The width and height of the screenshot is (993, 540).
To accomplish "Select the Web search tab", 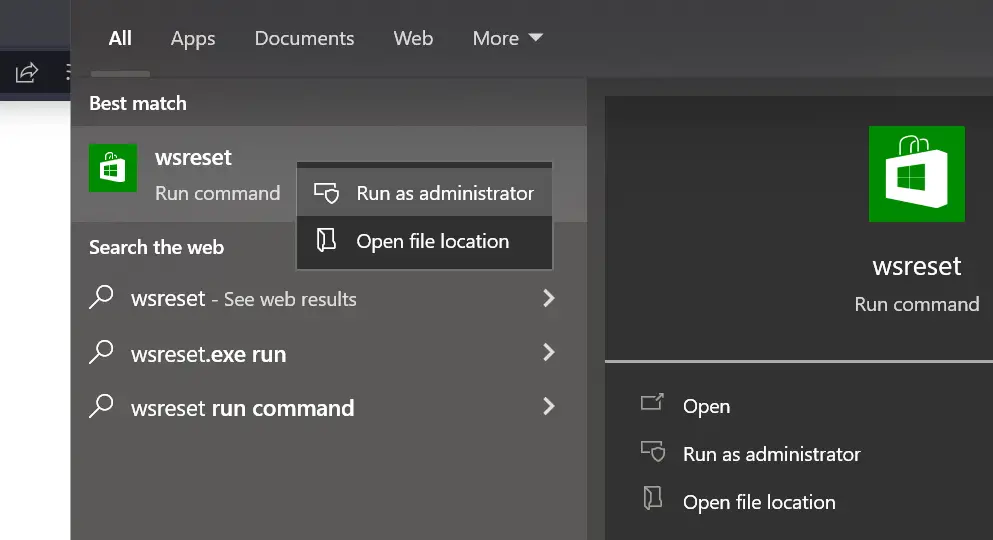I will tap(413, 38).
